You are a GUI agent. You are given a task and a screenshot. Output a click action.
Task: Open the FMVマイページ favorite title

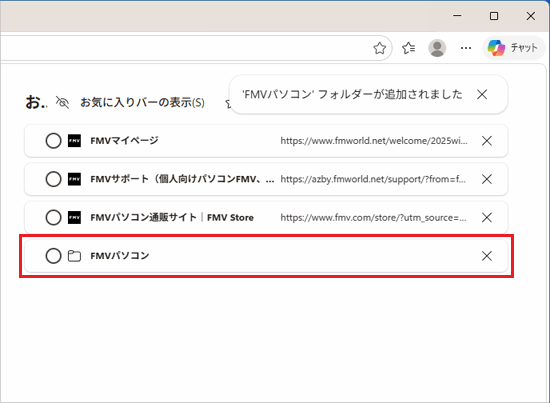click(x=124, y=141)
